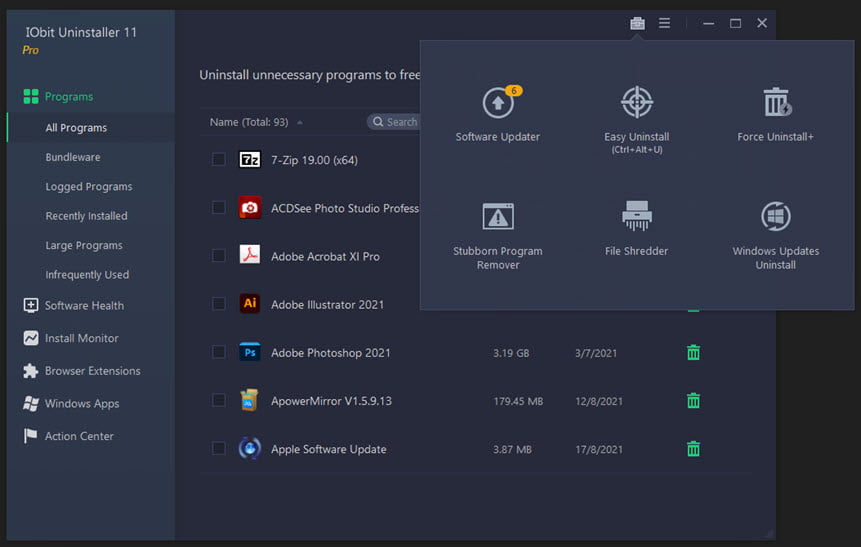
Task: Show Infrequently Used programs
Action: [x=87, y=275]
